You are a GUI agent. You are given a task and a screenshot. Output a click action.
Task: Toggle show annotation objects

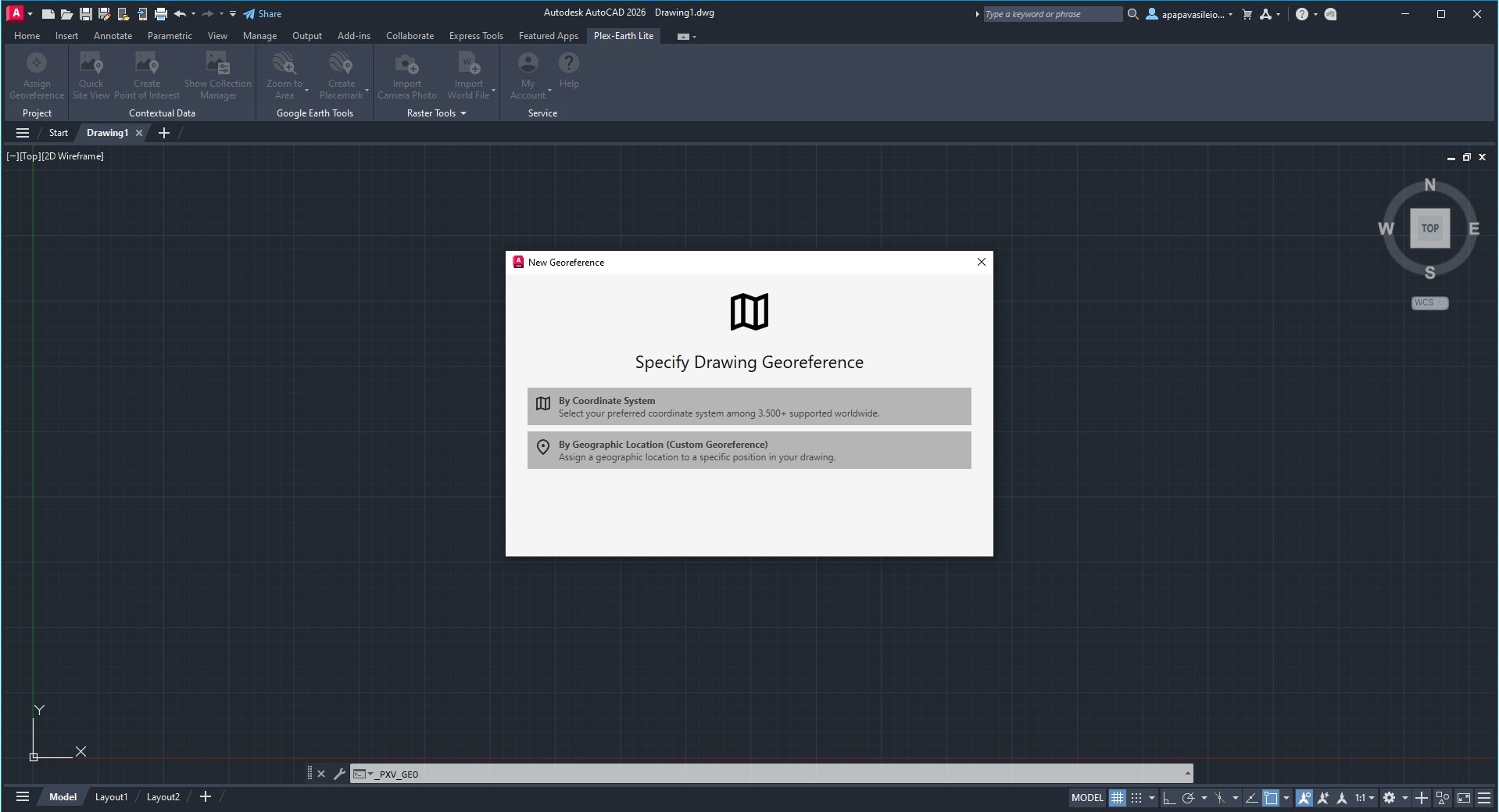point(1304,798)
